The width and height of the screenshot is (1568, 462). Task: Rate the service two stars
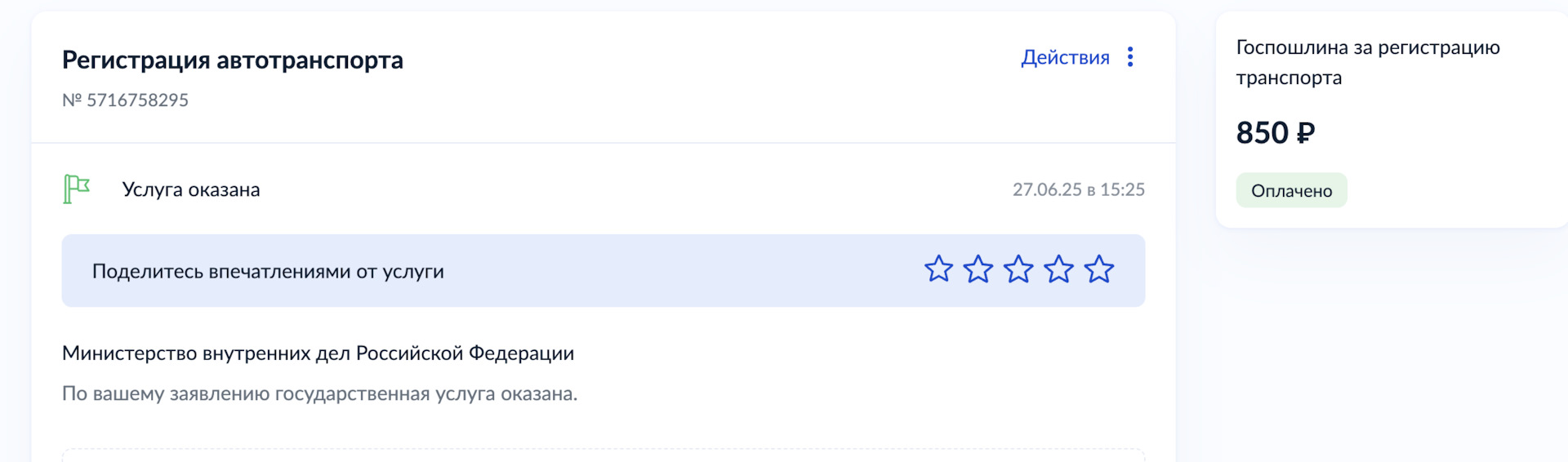978,269
